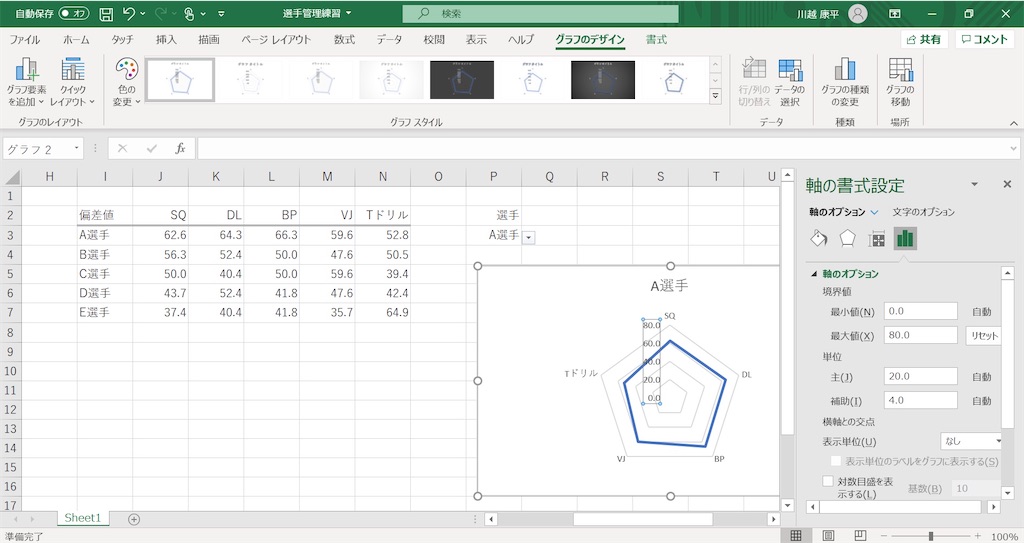
Task: Click the 主 major unit input field
Action: click(921, 376)
